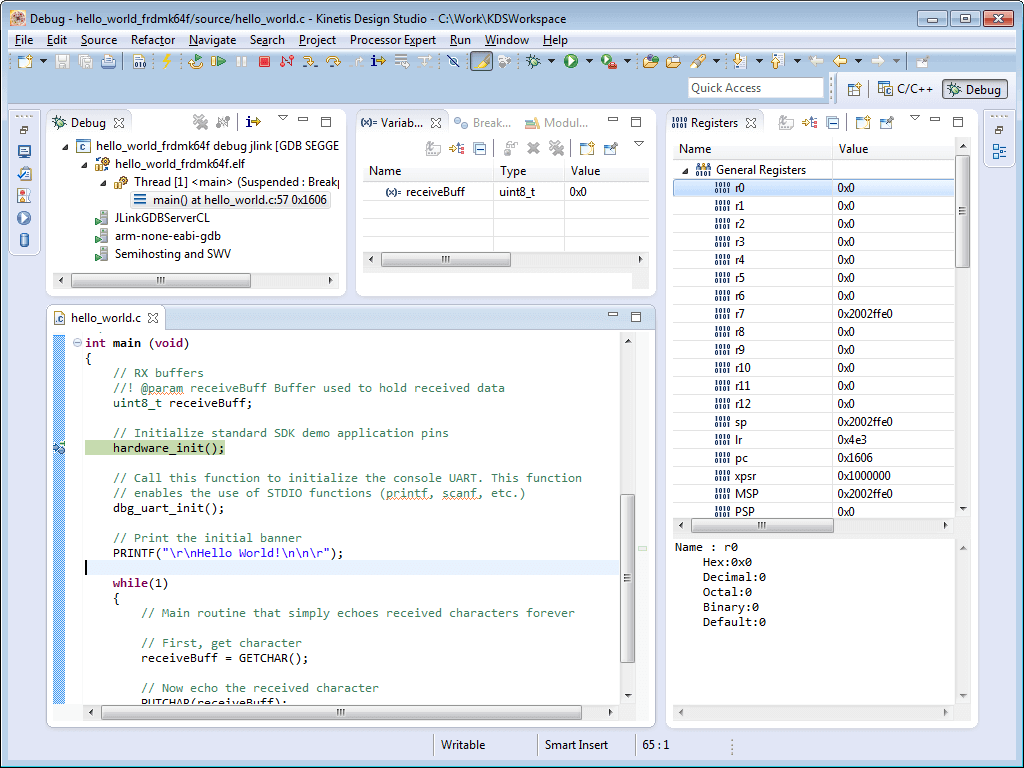Switch to the C/C++ perspective

[x=905, y=89]
